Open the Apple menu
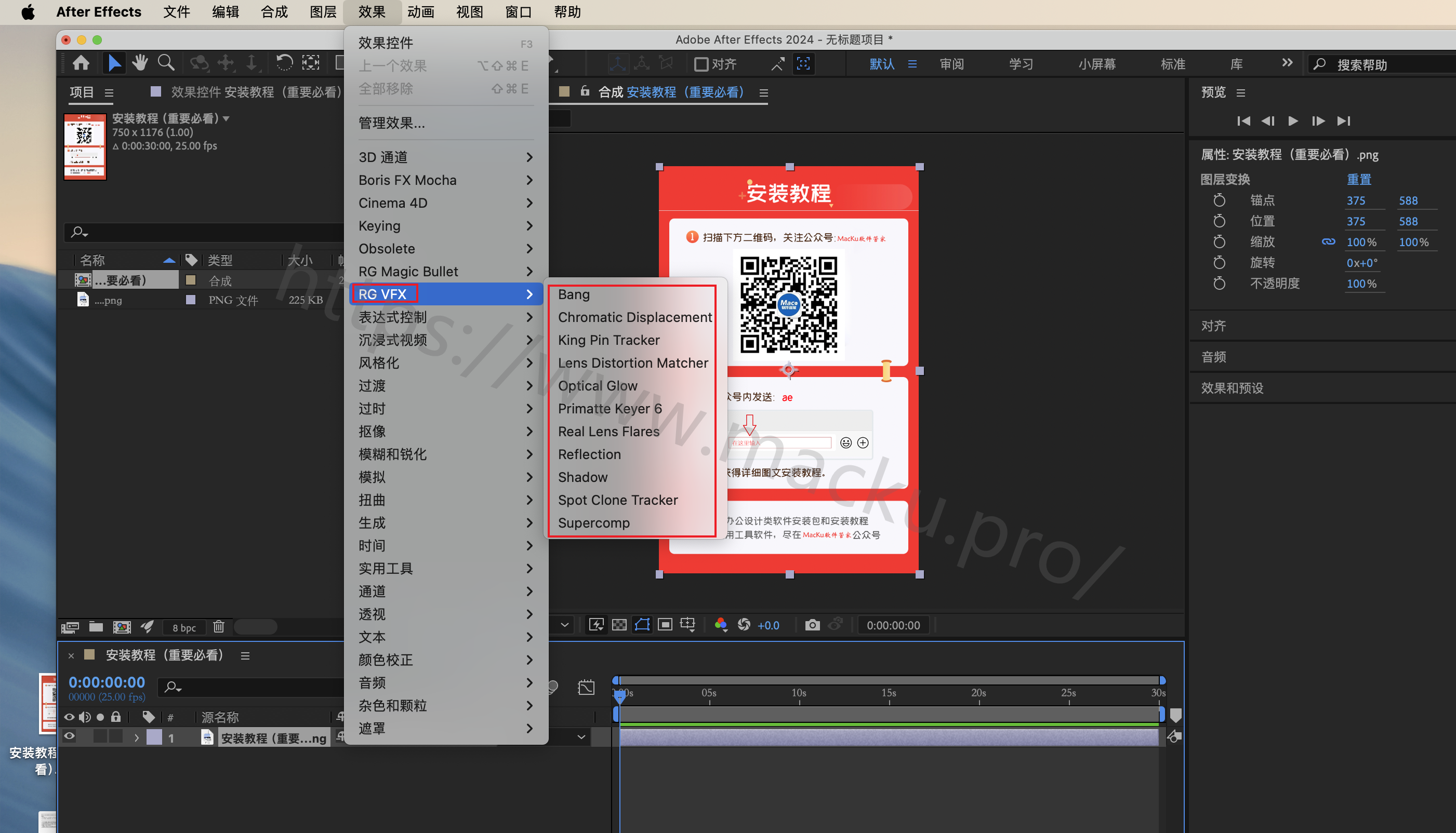The image size is (1456, 833). [28, 12]
